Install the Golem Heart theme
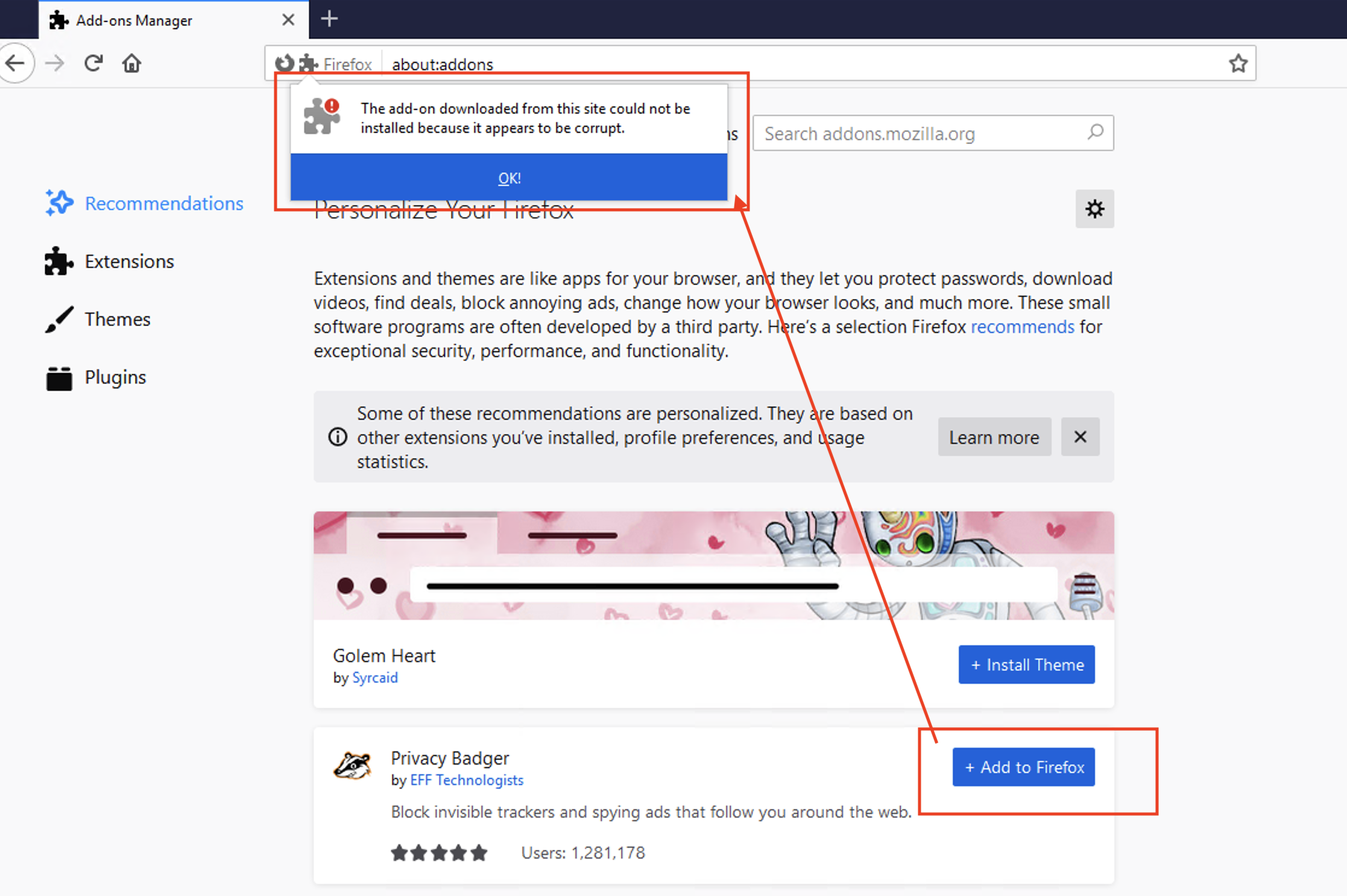The height and width of the screenshot is (896, 1347). tap(1027, 664)
